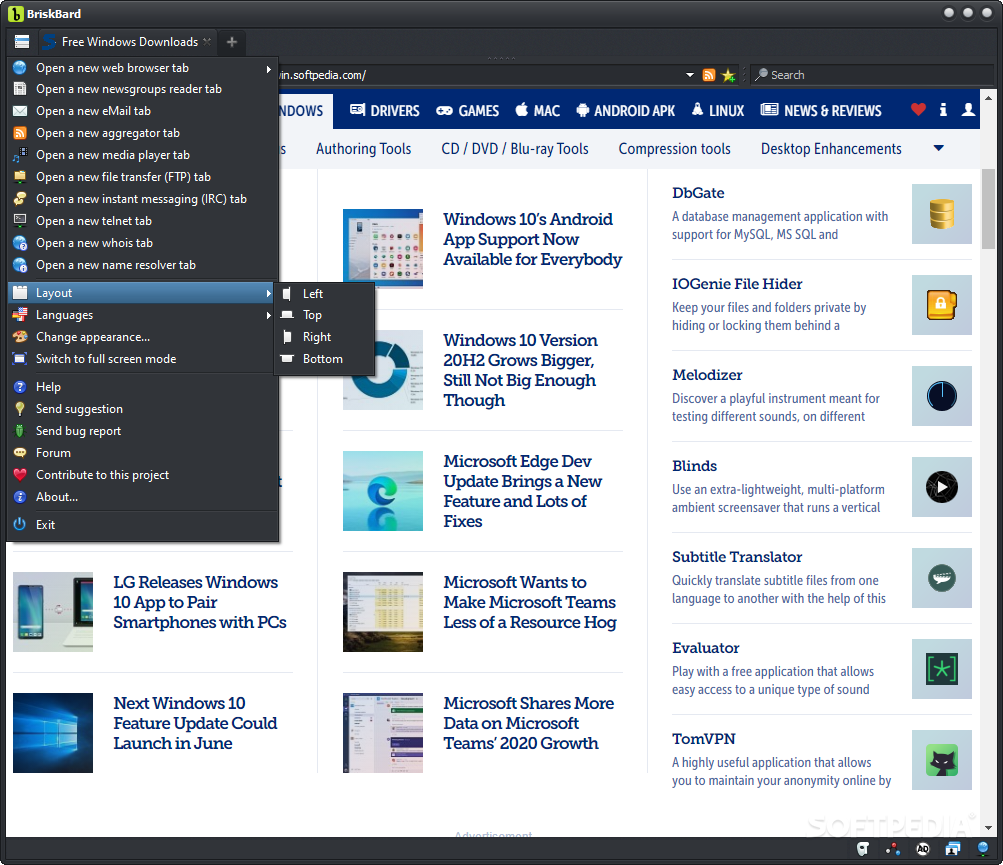Open the MAC section link
The height and width of the screenshot is (865, 1003).
(x=537, y=111)
